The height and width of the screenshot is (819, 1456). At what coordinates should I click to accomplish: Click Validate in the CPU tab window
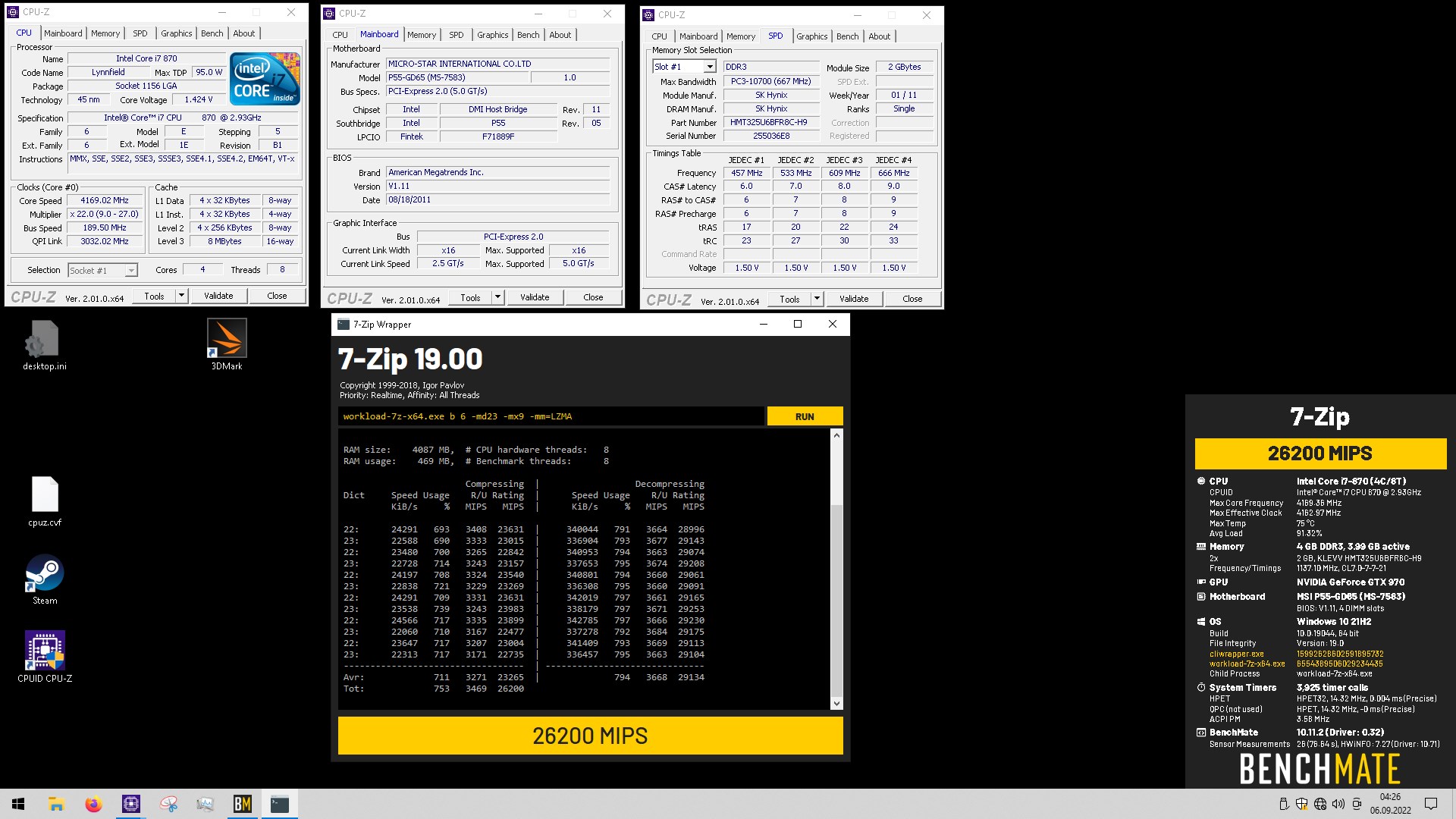point(218,296)
